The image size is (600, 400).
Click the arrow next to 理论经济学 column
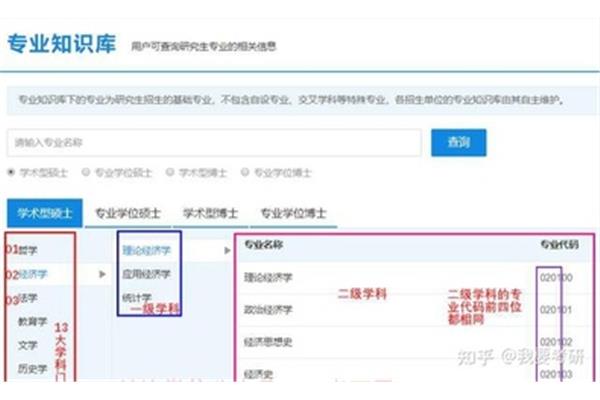point(227,250)
